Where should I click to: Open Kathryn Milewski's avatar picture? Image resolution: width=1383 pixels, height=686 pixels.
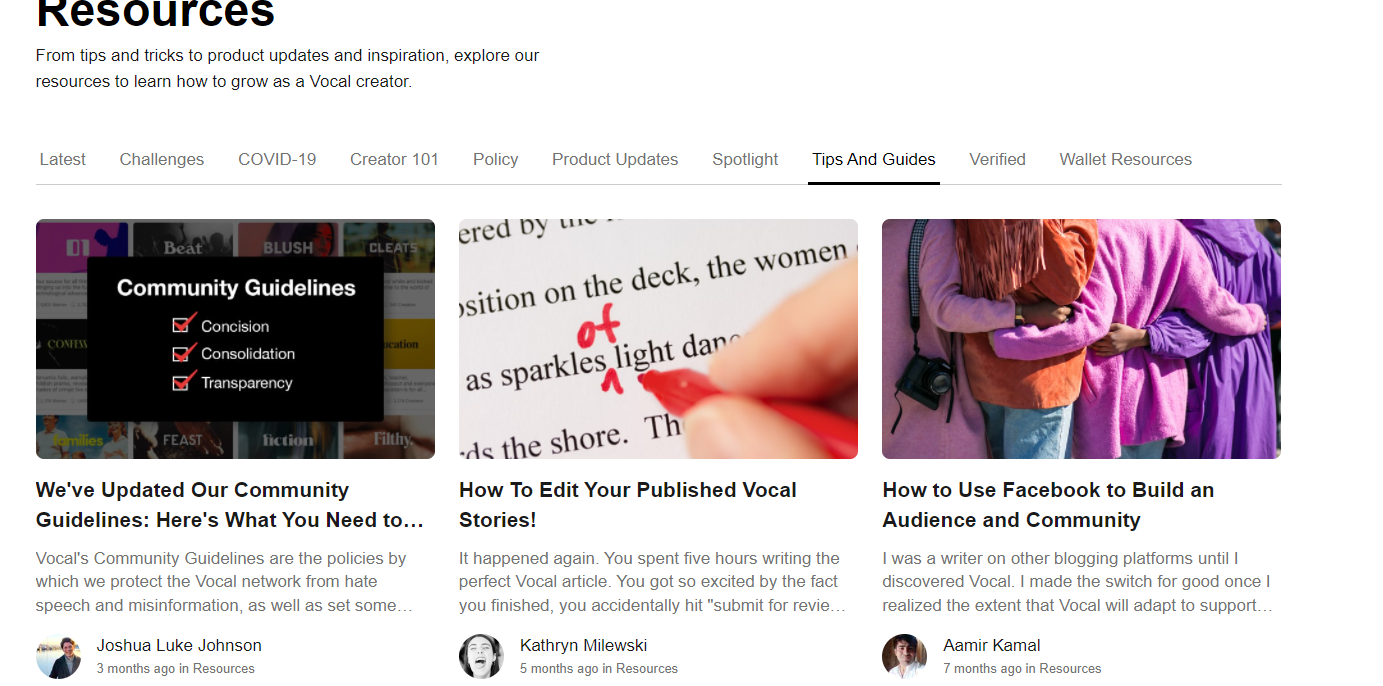coord(481,656)
